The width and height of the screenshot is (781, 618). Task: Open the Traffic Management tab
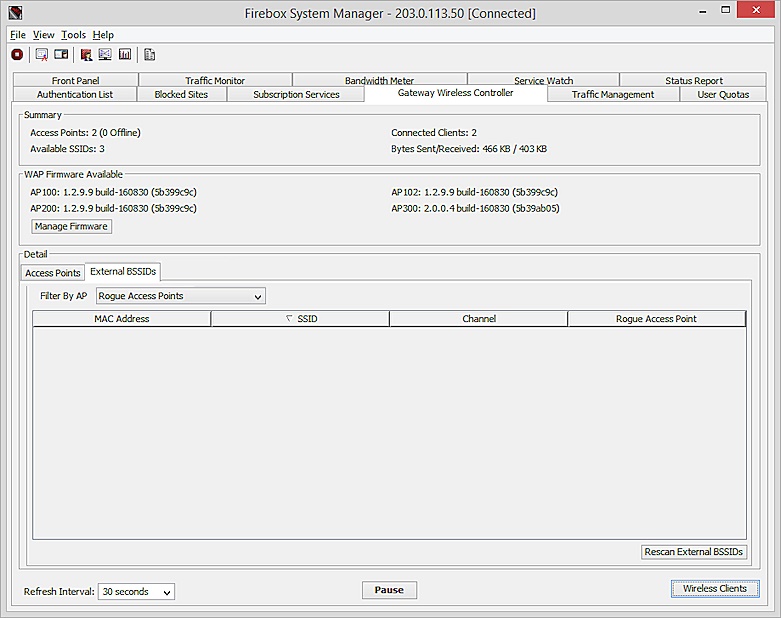[613, 94]
